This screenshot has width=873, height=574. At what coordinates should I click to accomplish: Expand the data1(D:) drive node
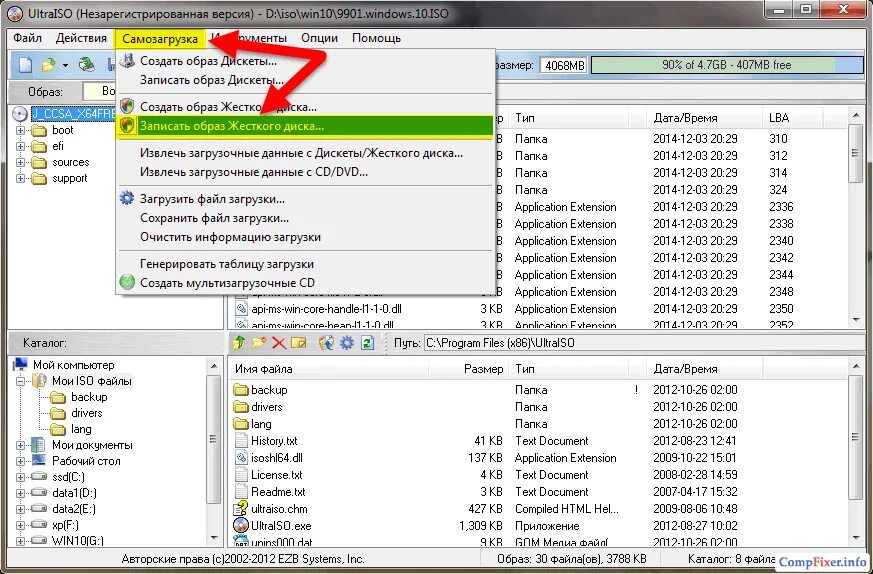[21, 493]
